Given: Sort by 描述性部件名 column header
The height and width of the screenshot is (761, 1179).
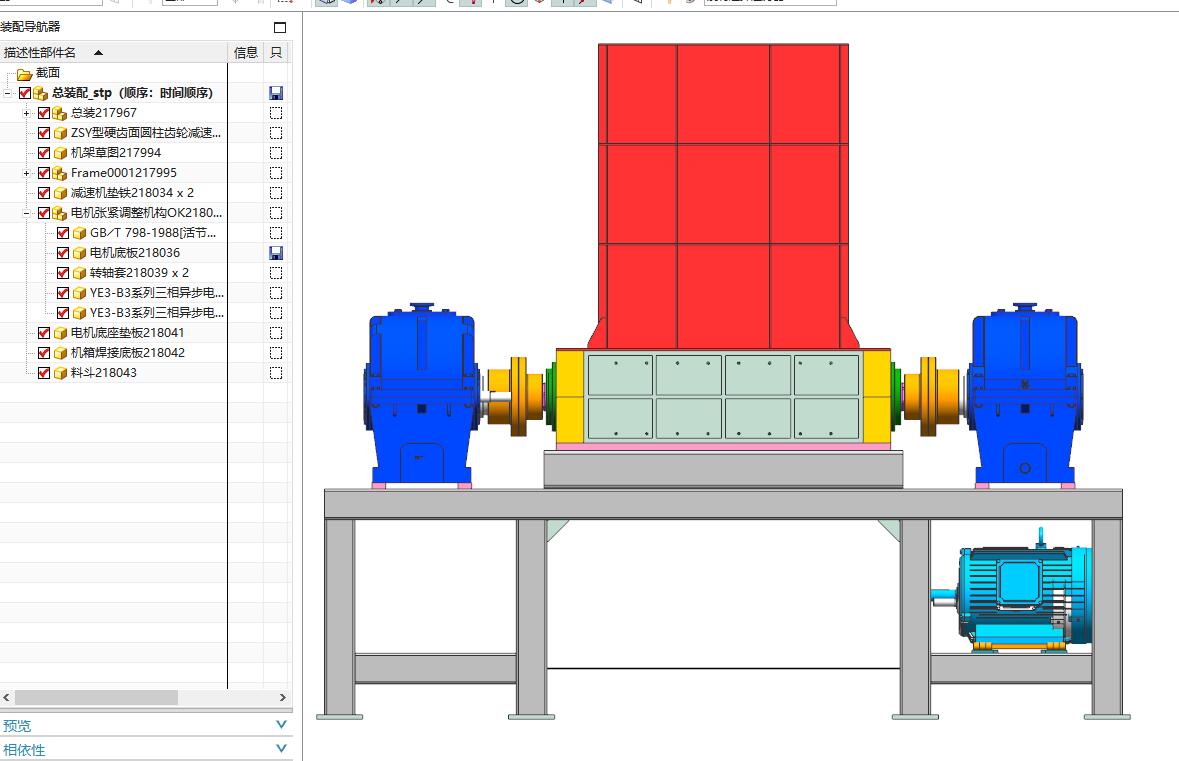Looking at the screenshot, I should 113,53.
